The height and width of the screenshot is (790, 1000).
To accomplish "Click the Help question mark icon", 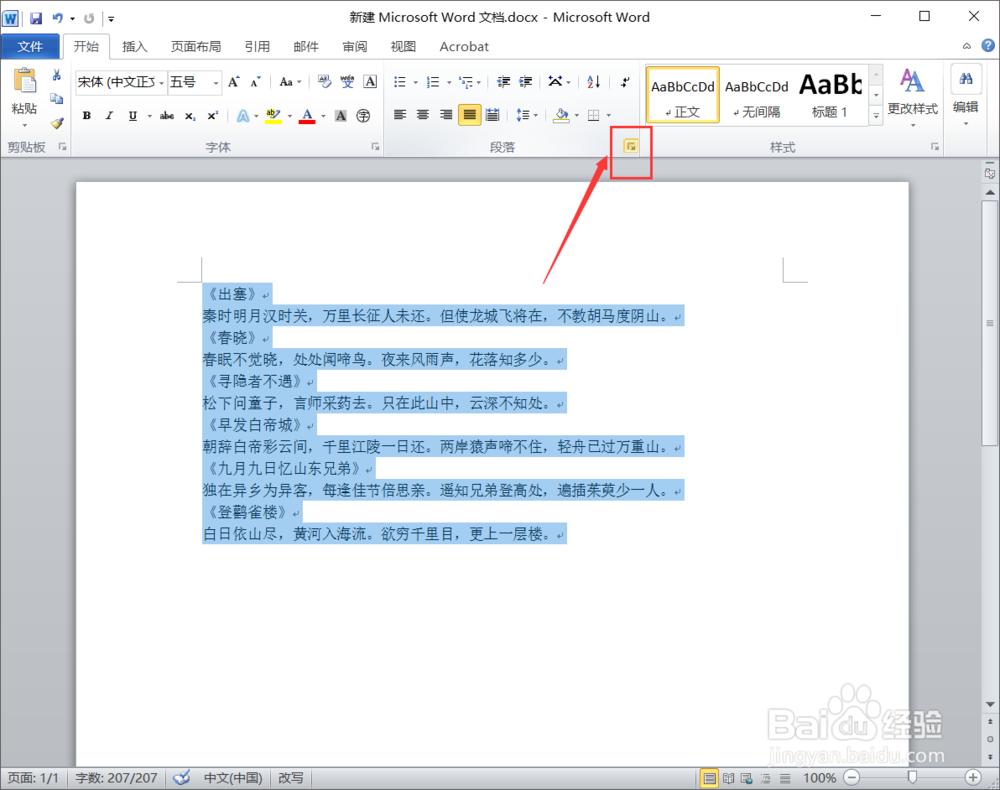I will pos(988,45).
